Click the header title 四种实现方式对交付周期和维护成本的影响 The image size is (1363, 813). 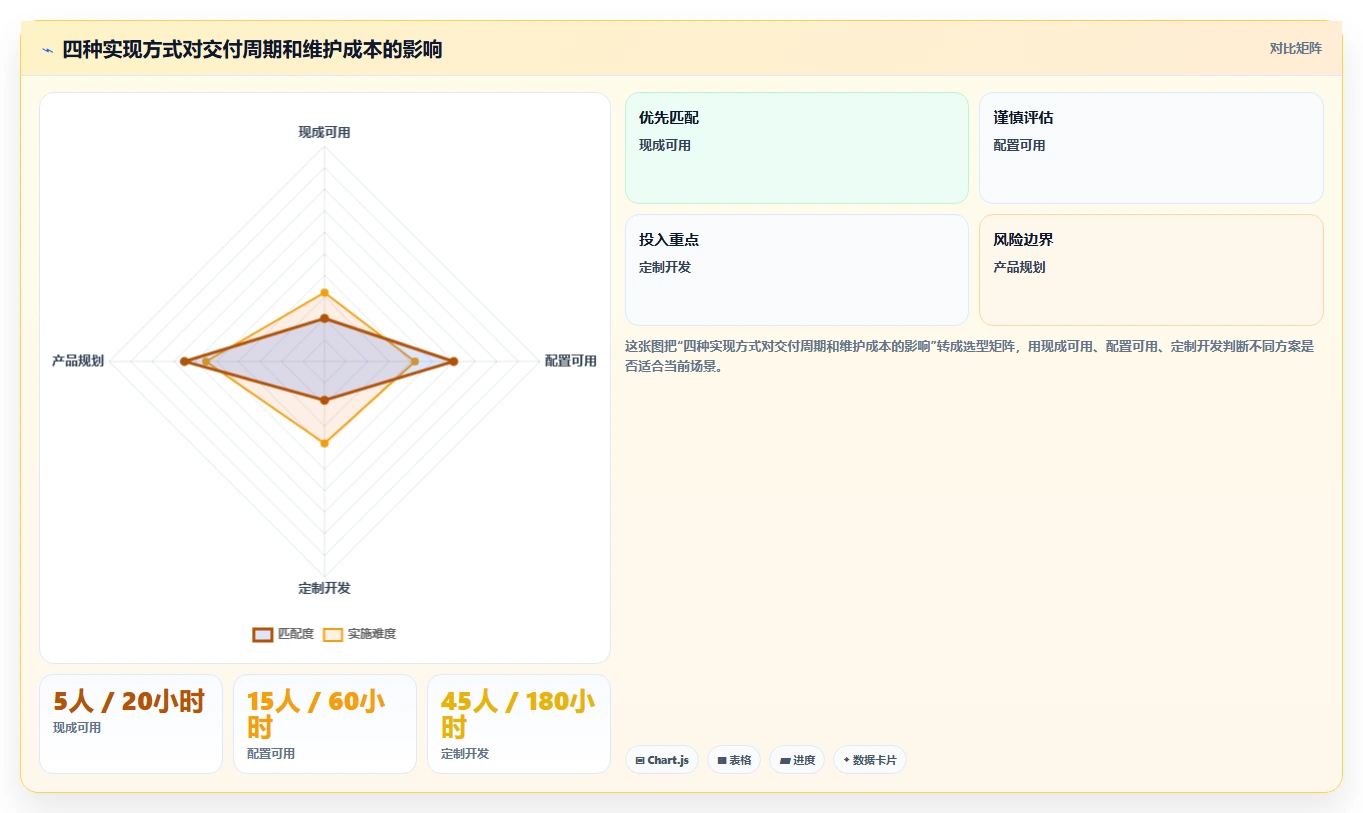pyautogui.click(x=252, y=49)
